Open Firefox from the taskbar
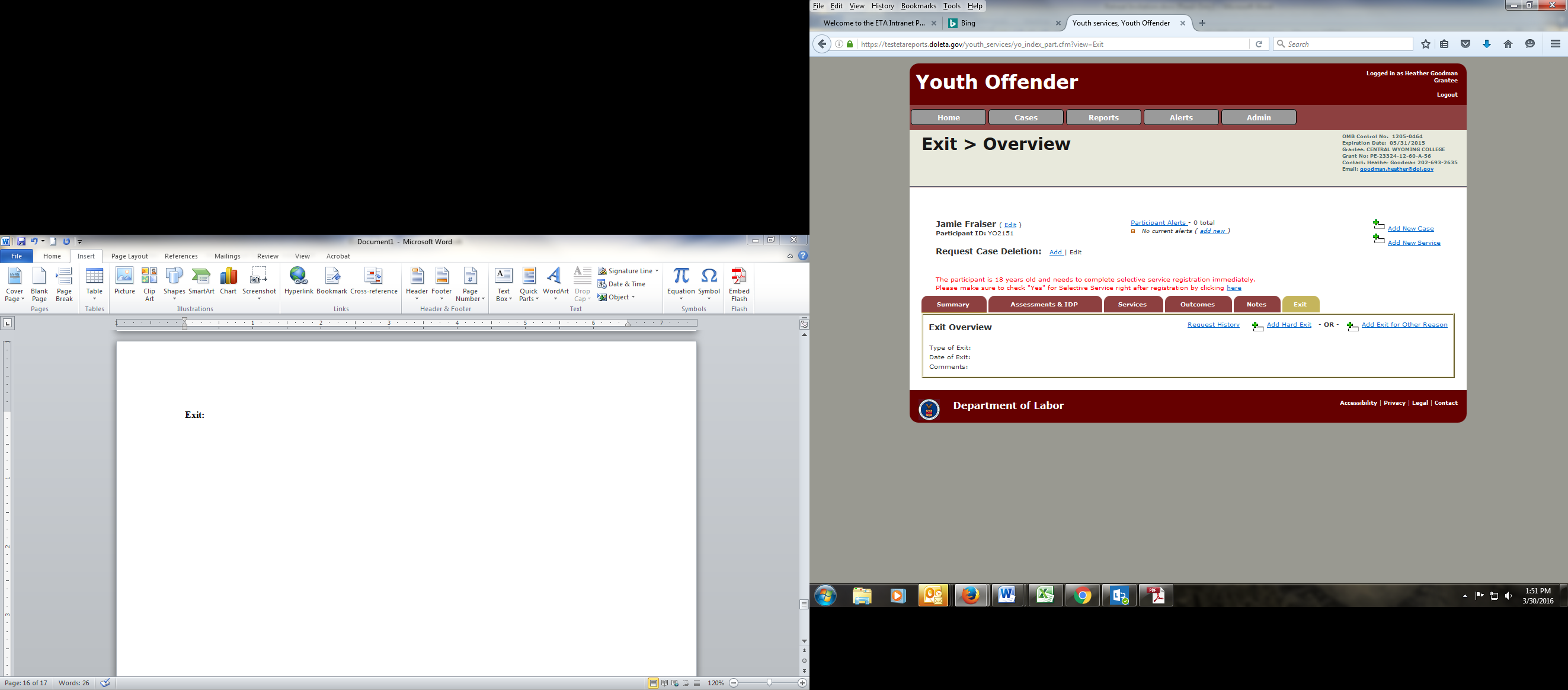This screenshot has height=690, width=1568. (x=970, y=595)
